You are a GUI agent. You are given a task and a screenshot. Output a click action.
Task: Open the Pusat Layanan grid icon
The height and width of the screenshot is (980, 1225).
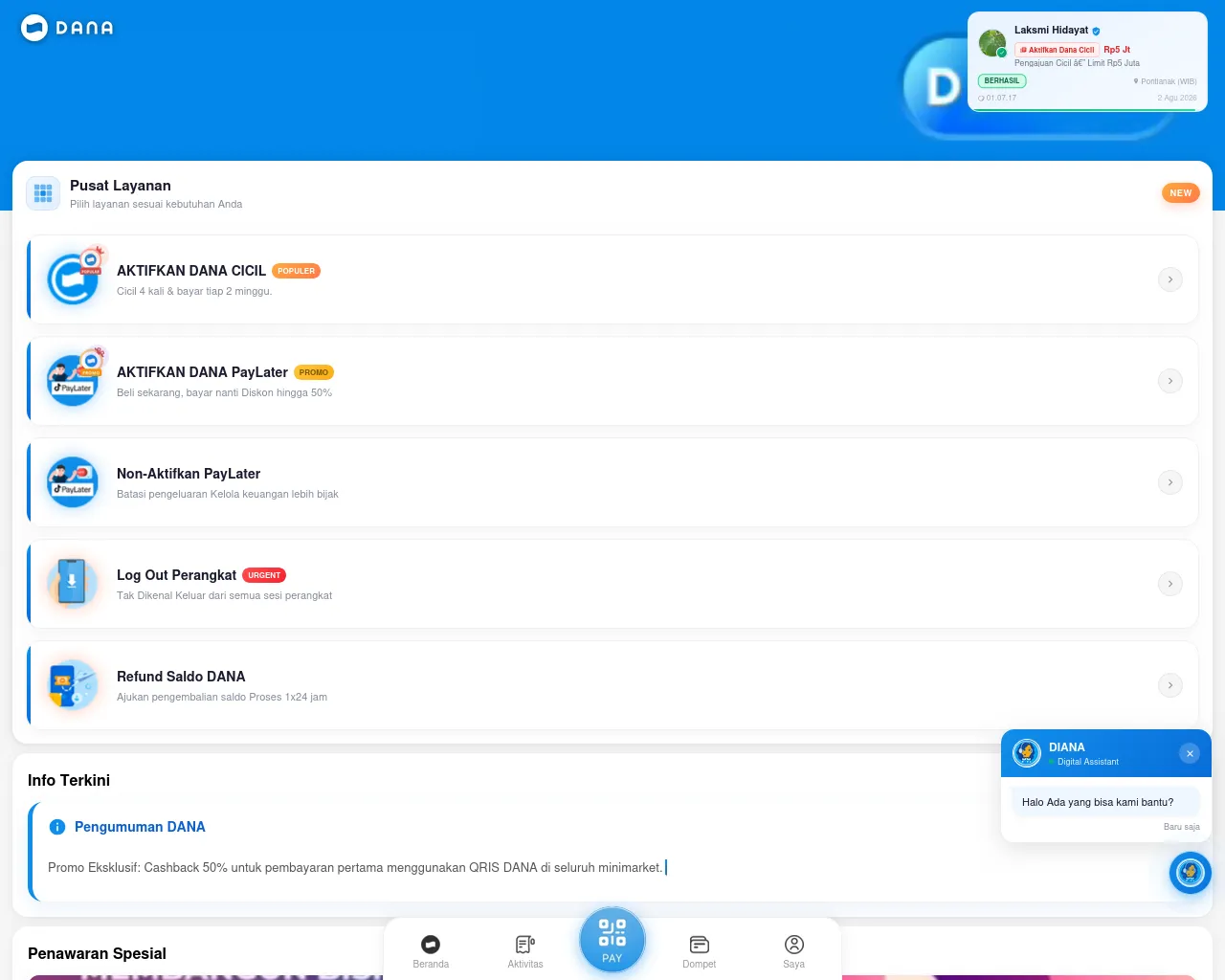tap(43, 193)
